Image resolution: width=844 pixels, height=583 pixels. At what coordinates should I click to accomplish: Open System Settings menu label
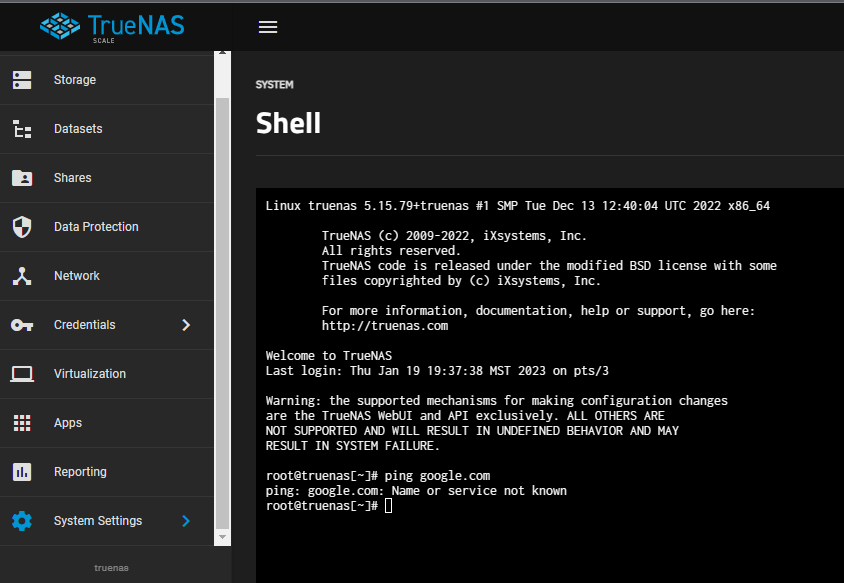98,521
